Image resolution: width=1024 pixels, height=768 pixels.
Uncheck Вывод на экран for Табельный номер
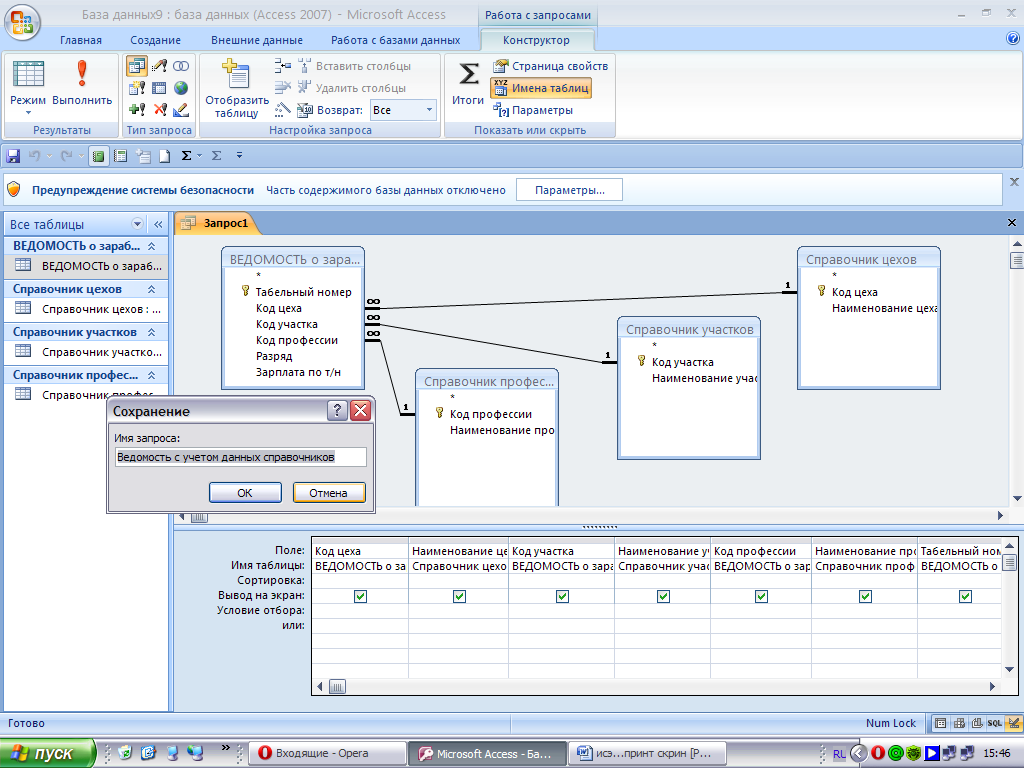click(965, 596)
